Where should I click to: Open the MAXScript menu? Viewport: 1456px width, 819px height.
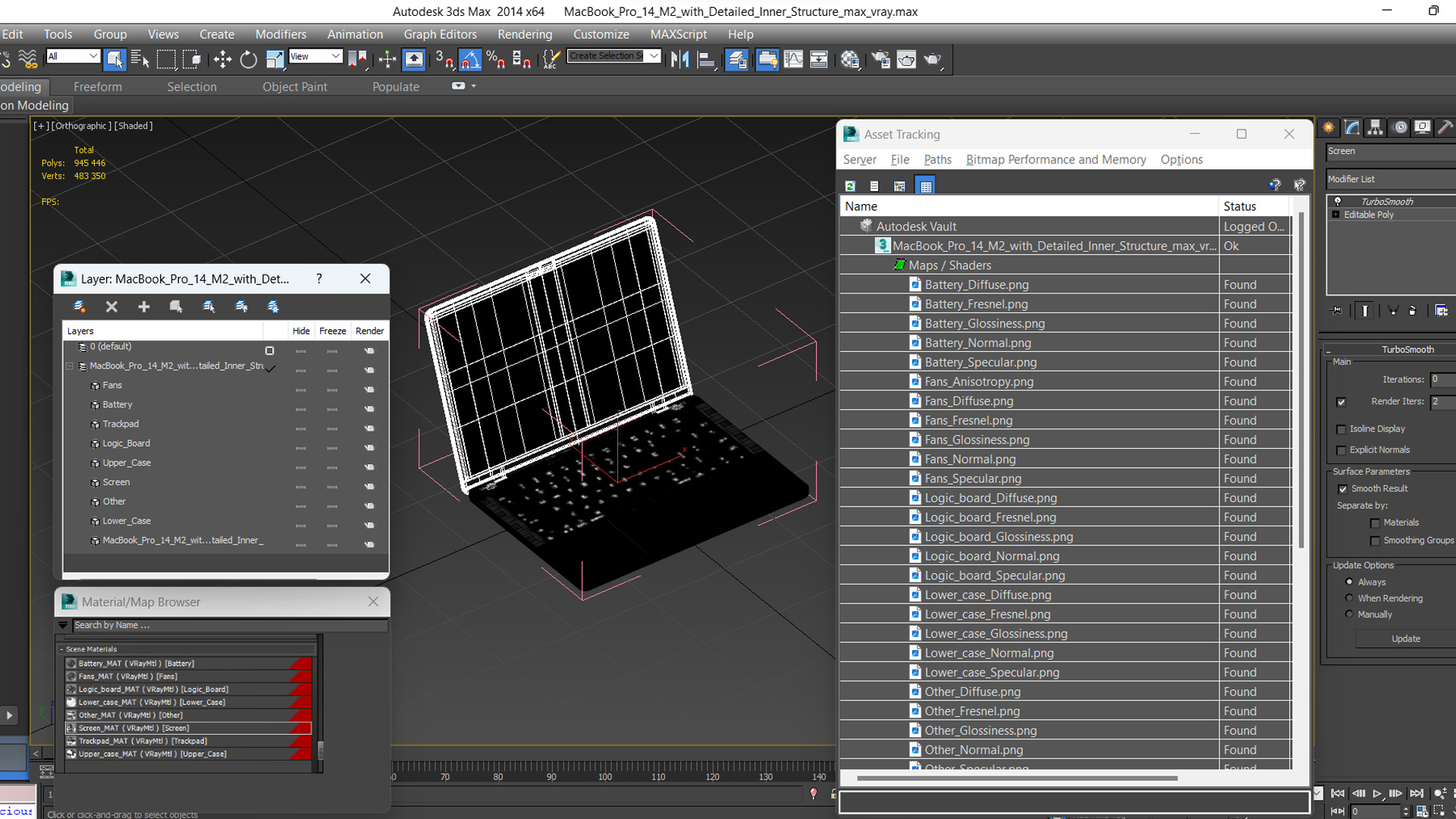[678, 34]
